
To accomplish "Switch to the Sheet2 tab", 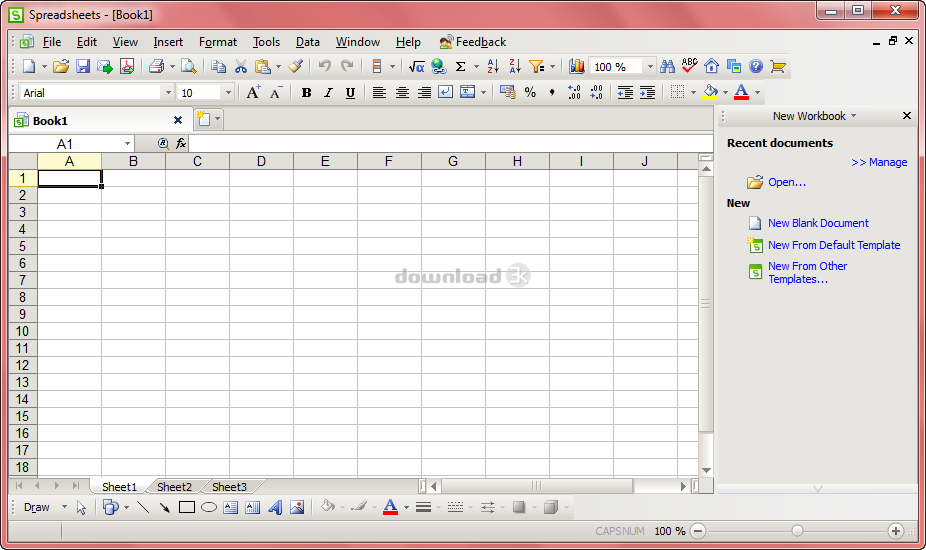I will click(174, 487).
